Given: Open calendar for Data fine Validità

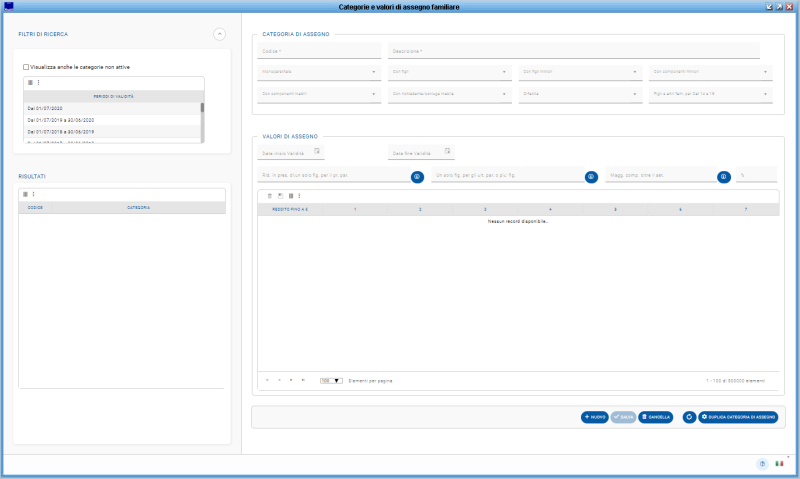Looking at the screenshot, I should [446, 152].
